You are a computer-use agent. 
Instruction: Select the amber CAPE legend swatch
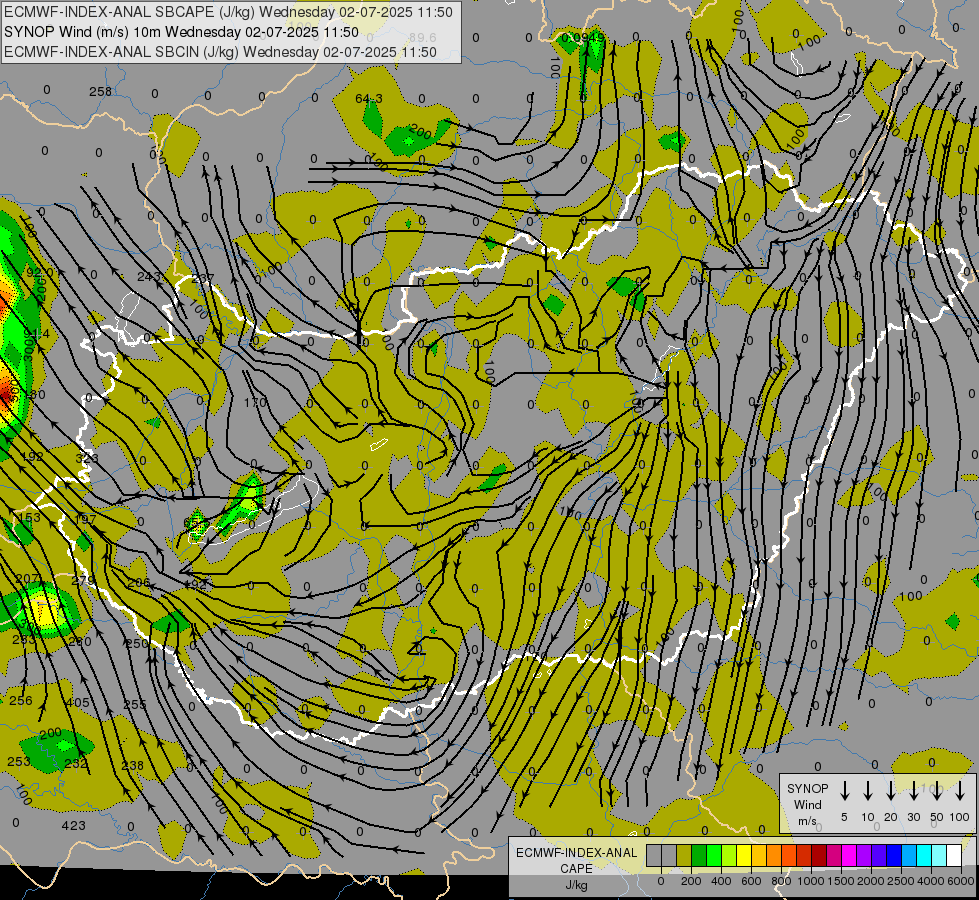point(759,855)
